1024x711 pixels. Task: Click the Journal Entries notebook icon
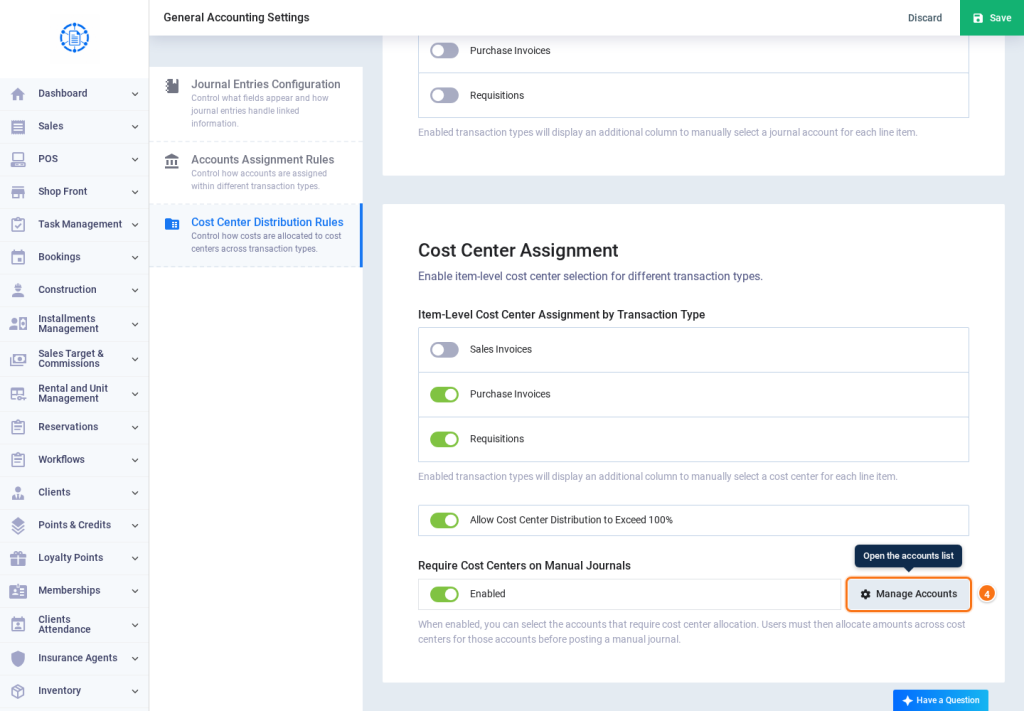point(172,86)
